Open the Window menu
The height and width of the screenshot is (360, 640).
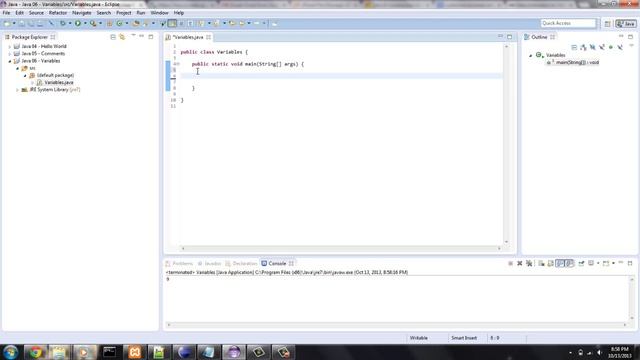(x=159, y=13)
